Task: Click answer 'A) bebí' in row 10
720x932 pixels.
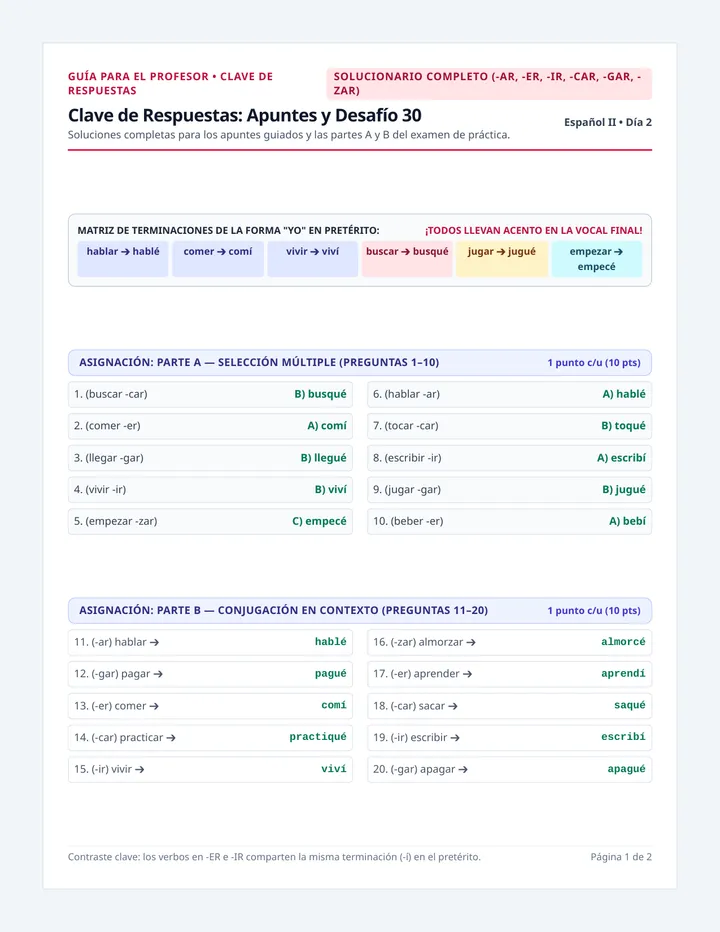Action: (x=627, y=521)
